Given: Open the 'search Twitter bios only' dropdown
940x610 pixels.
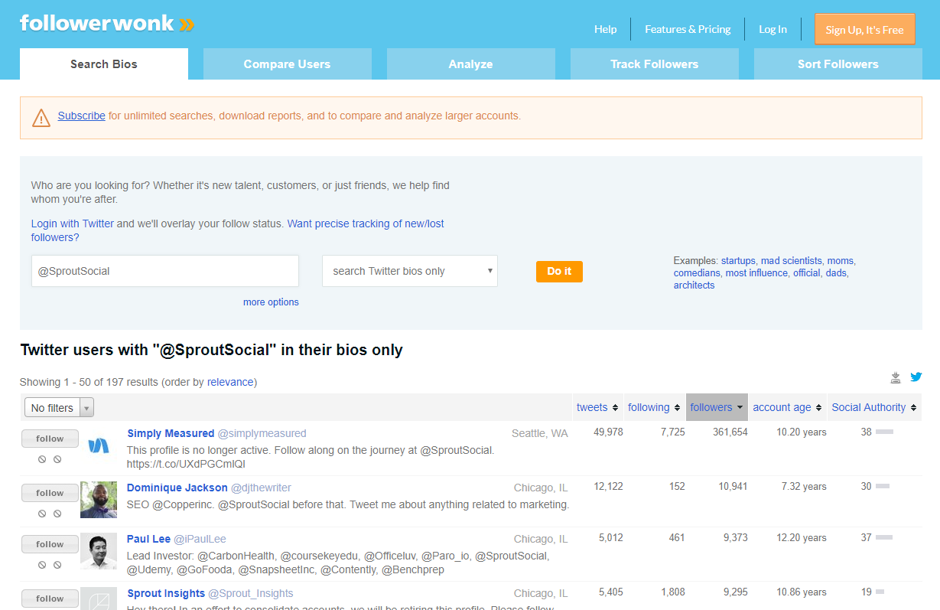Looking at the screenshot, I should pyautogui.click(x=410, y=271).
